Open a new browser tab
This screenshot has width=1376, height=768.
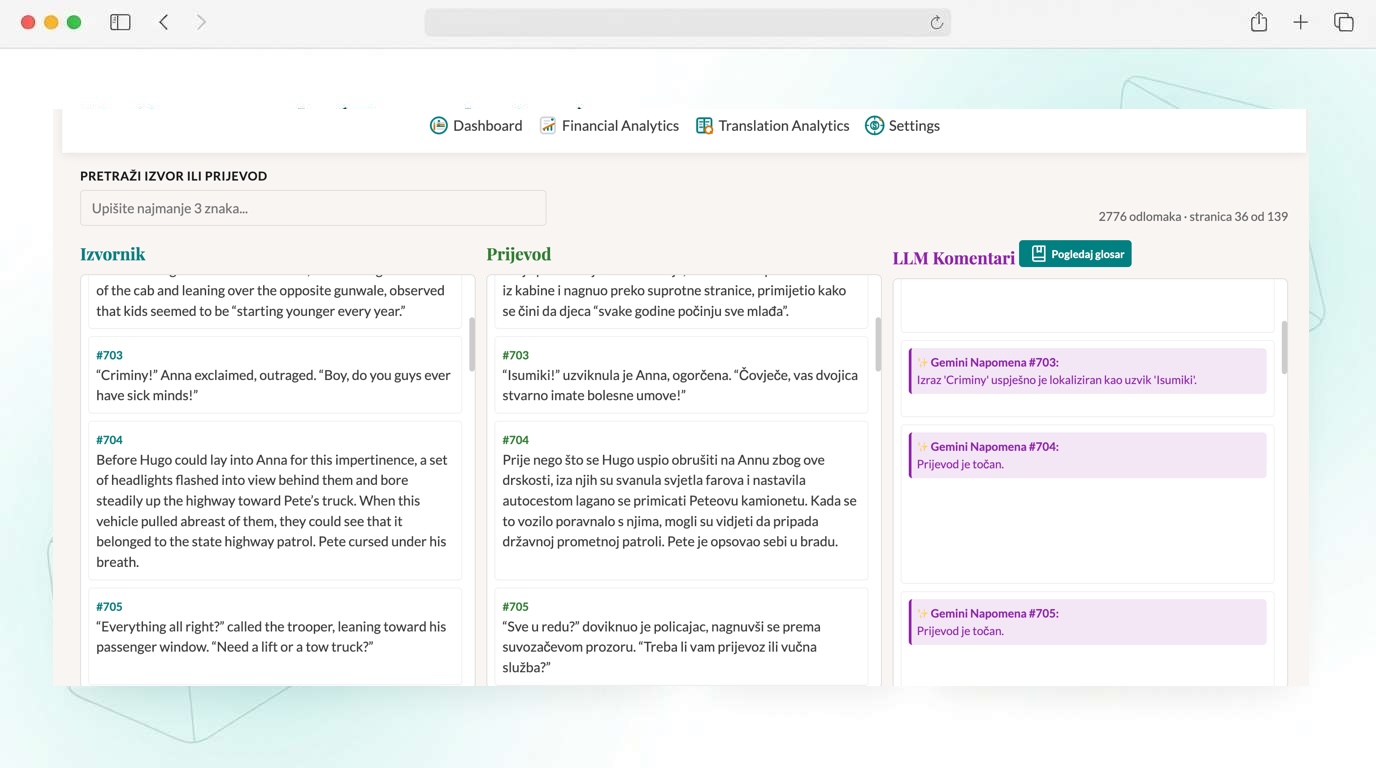pyautogui.click(x=1301, y=22)
